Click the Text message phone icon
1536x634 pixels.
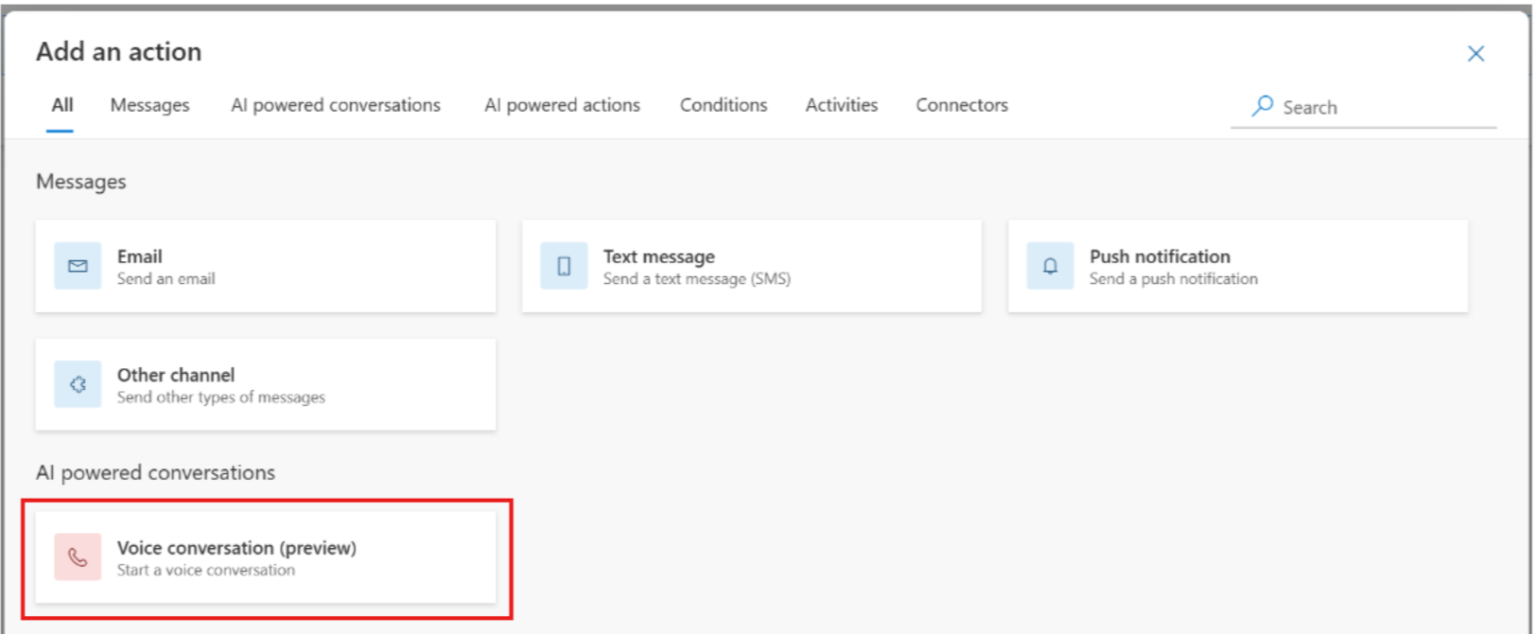tap(564, 265)
